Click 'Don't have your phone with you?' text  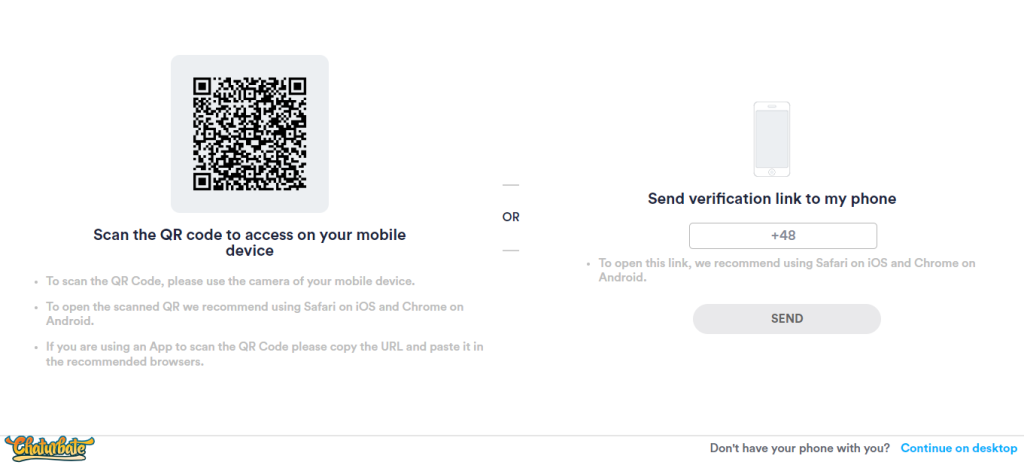click(x=800, y=448)
